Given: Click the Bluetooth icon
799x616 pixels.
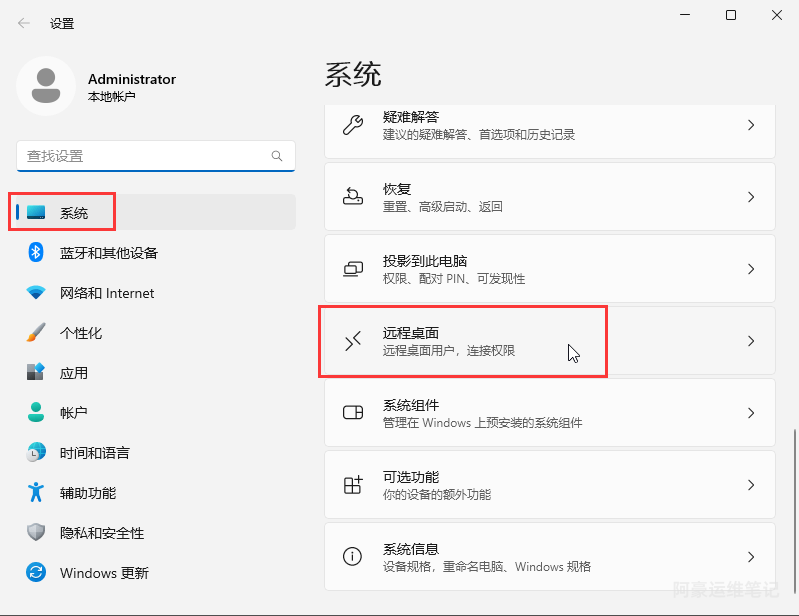Looking at the screenshot, I should pyautogui.click(x=36, y=252).
